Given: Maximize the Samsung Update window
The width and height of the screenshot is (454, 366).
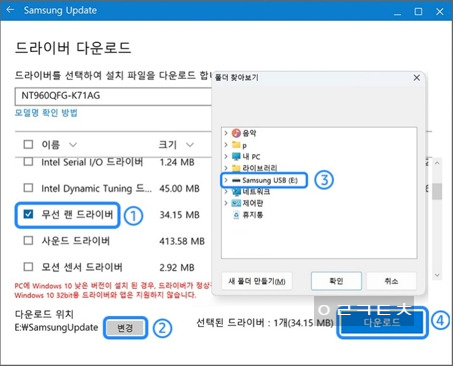Looking at the screenshot, I should (x=418, y=12).
